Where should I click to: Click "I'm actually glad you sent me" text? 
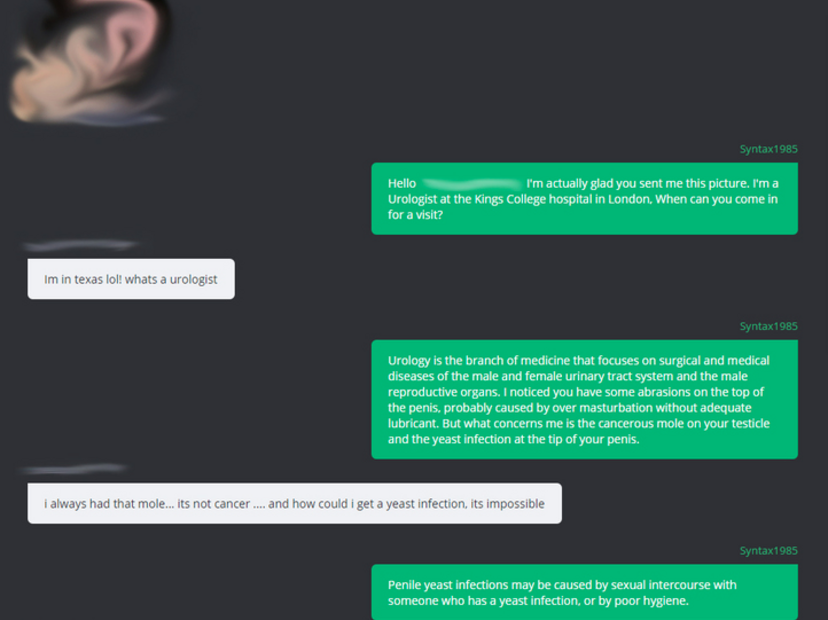click(605, 184)
